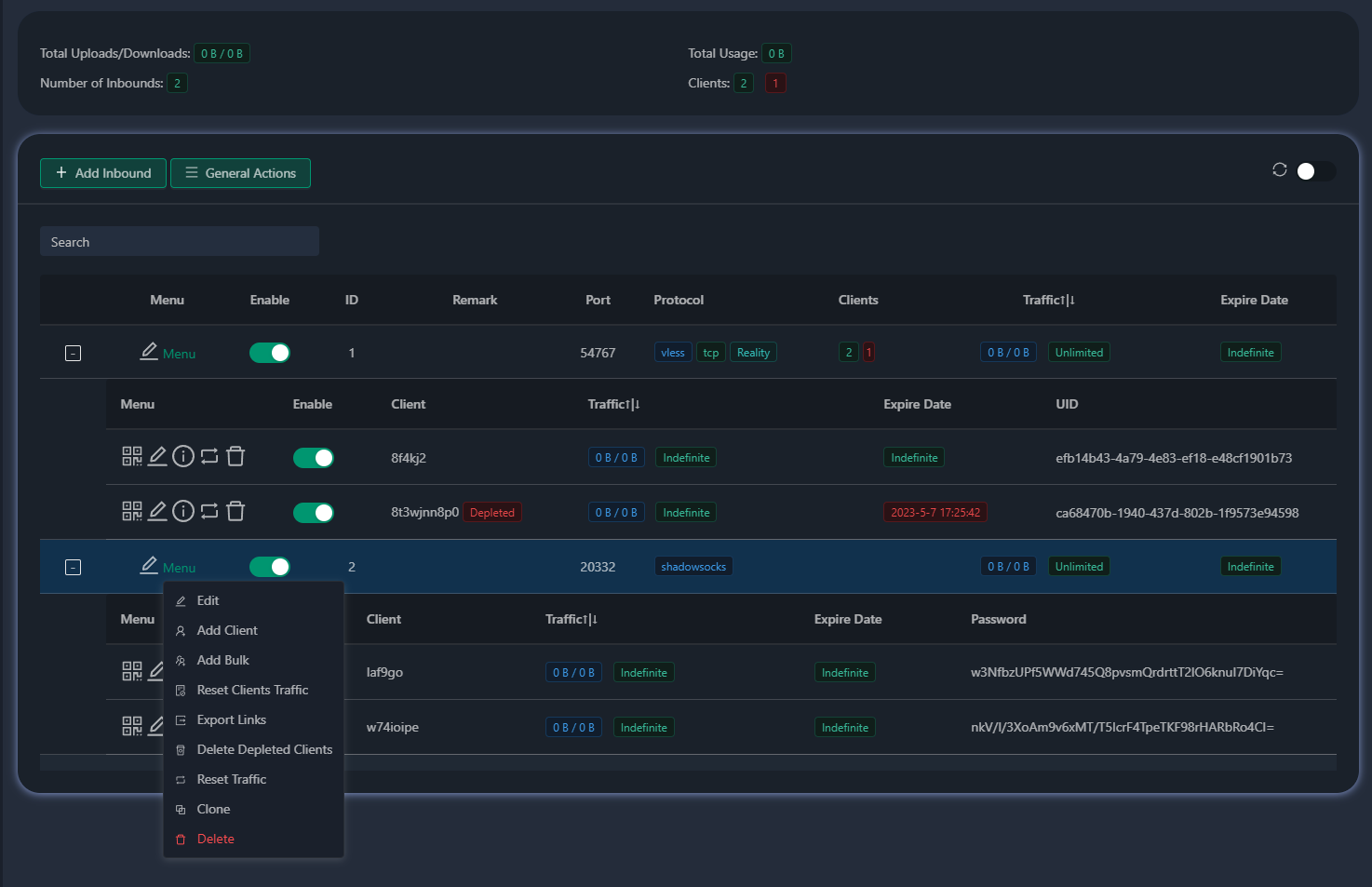Collapse the vless inbound row
1372x887 pixels.
point(73,354)
